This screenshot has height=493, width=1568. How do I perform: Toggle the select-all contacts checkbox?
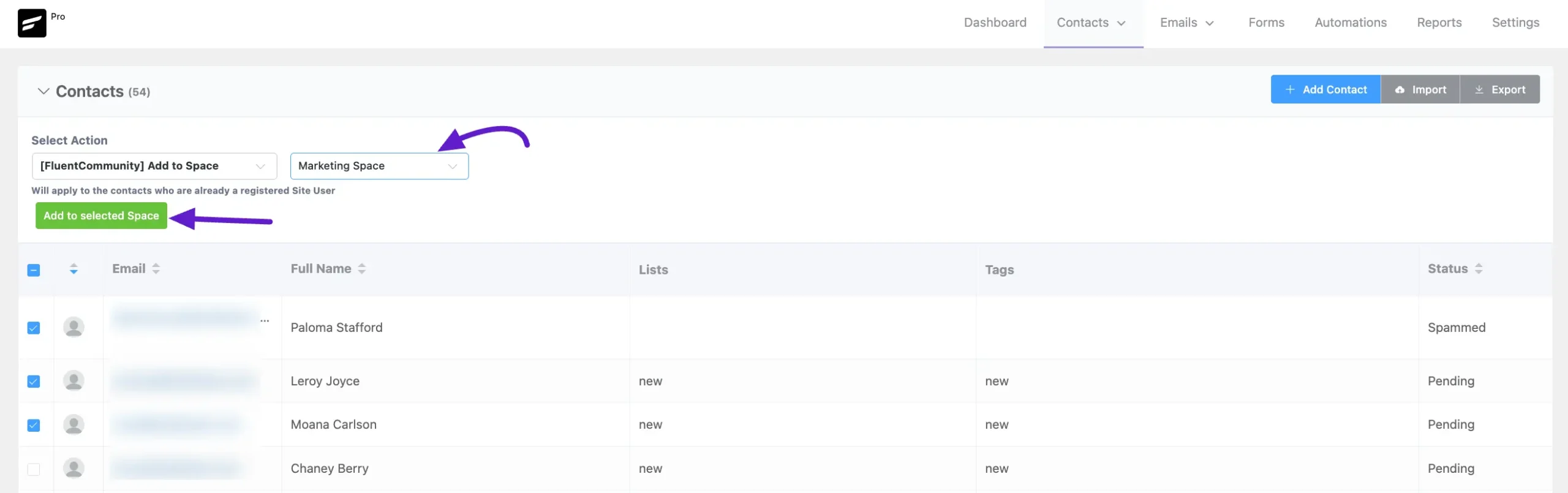coord(34,270)
